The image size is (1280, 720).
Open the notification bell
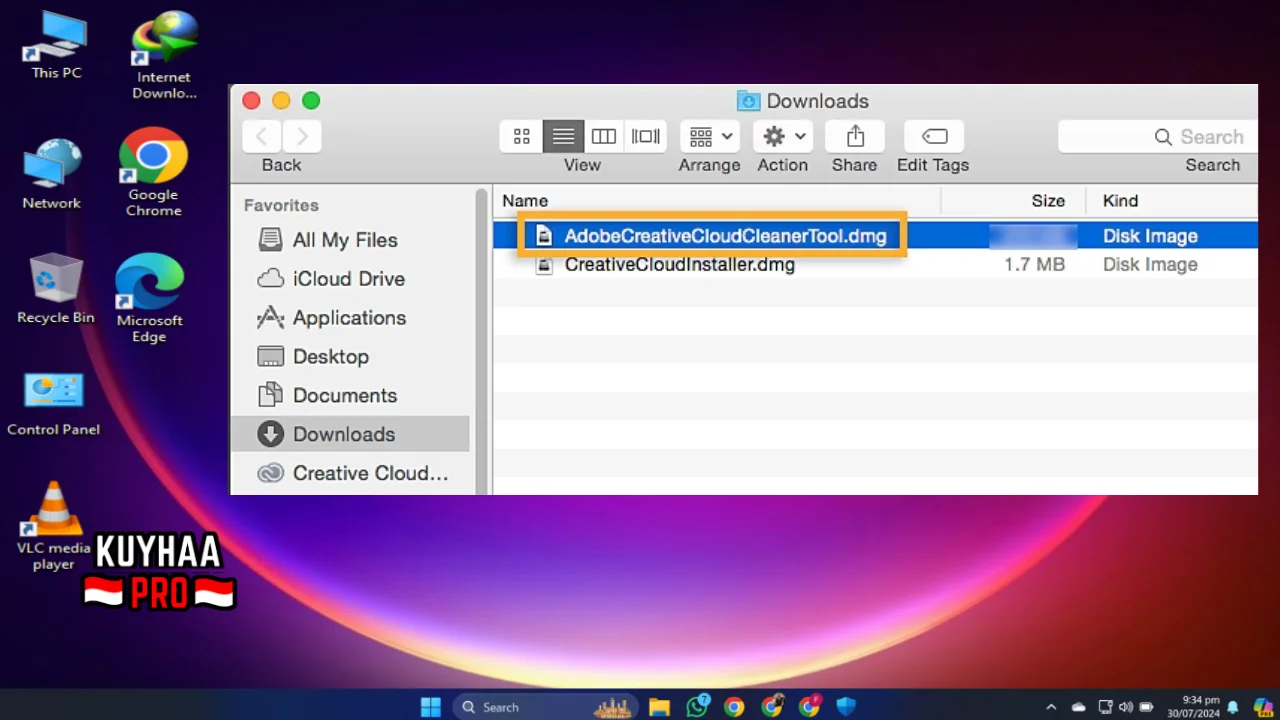click(1233, 707)
